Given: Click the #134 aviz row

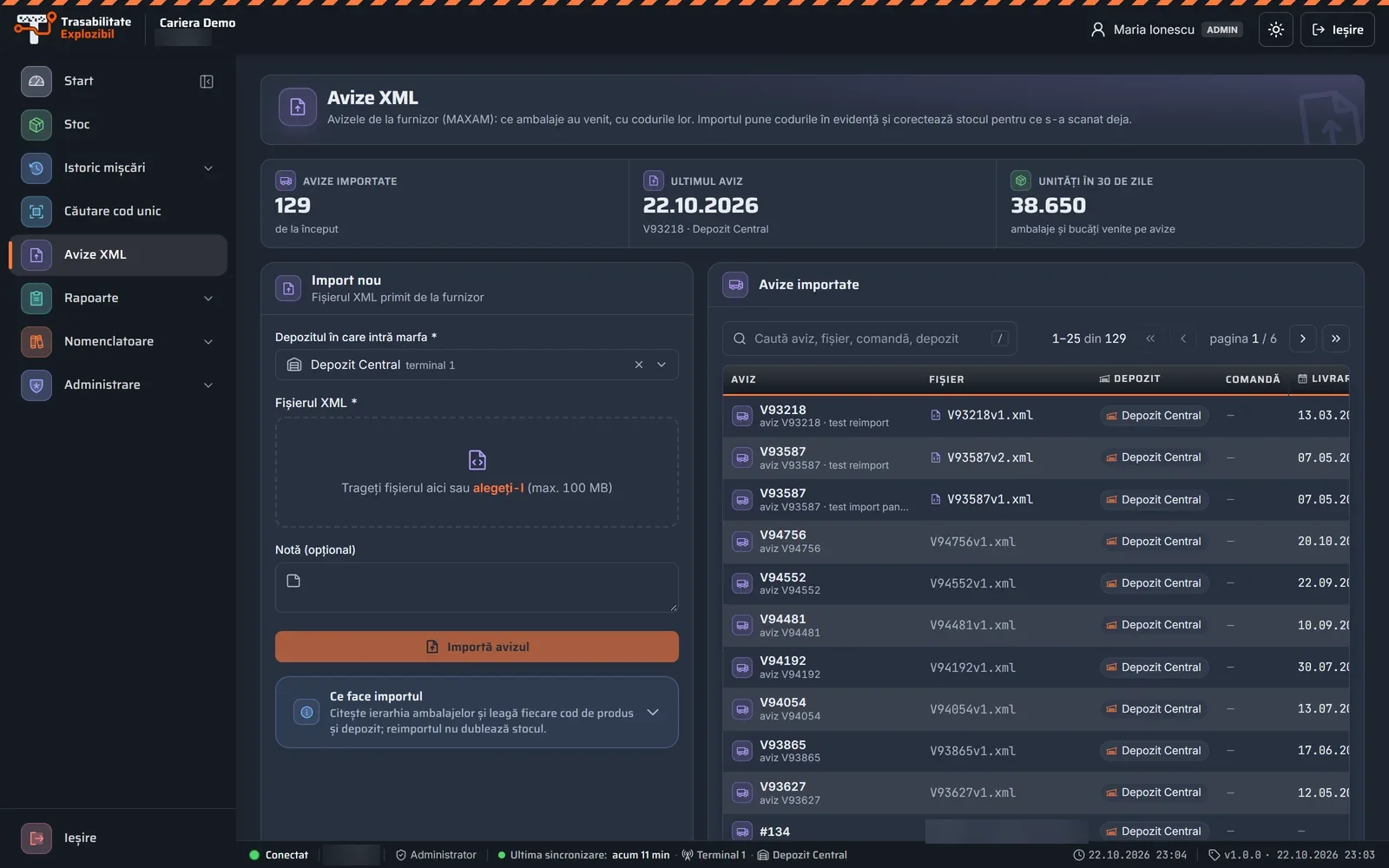Looking at the screenshot, I should [1036, 831].
